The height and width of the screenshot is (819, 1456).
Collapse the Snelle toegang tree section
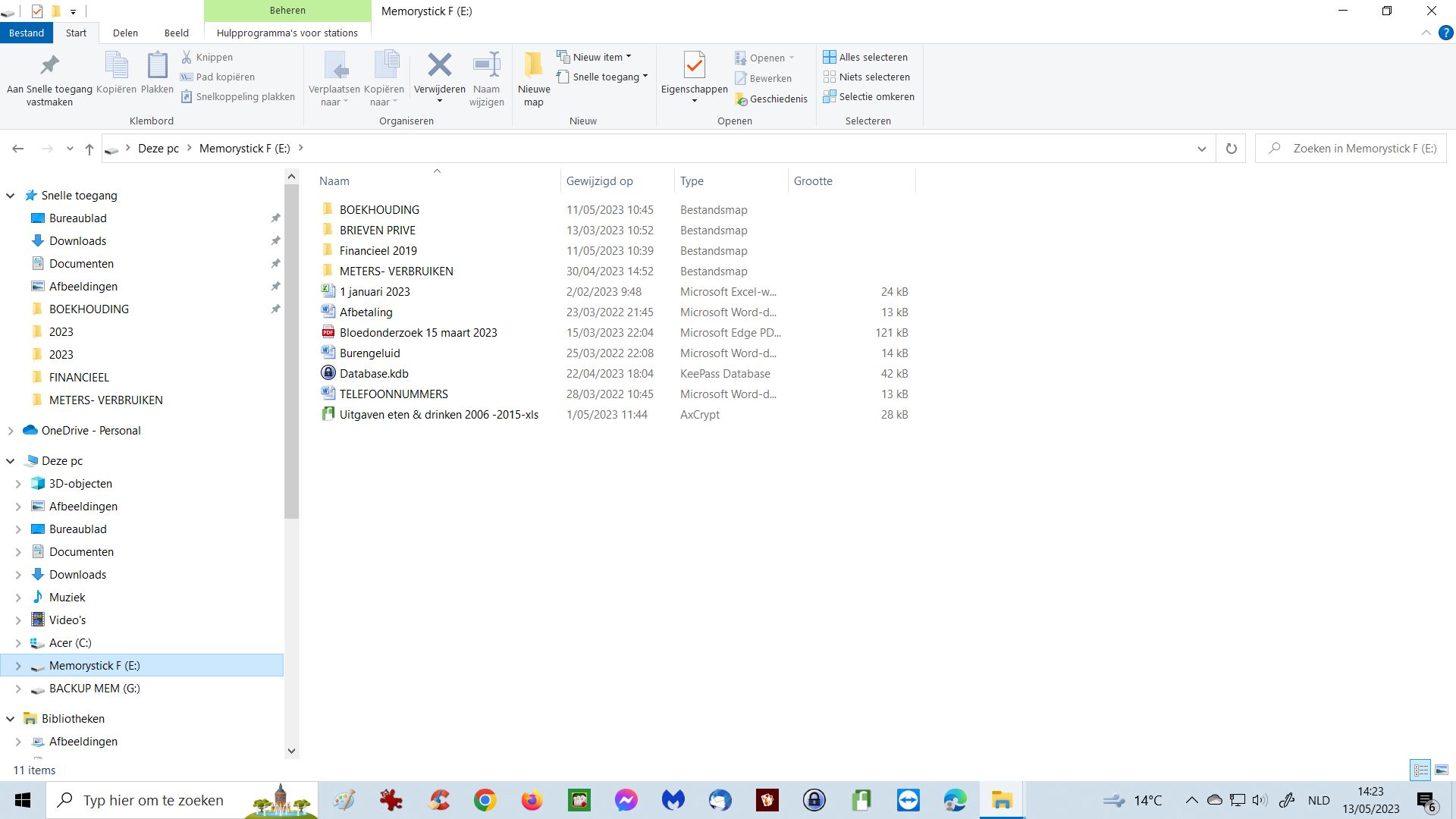coord(11,196)
